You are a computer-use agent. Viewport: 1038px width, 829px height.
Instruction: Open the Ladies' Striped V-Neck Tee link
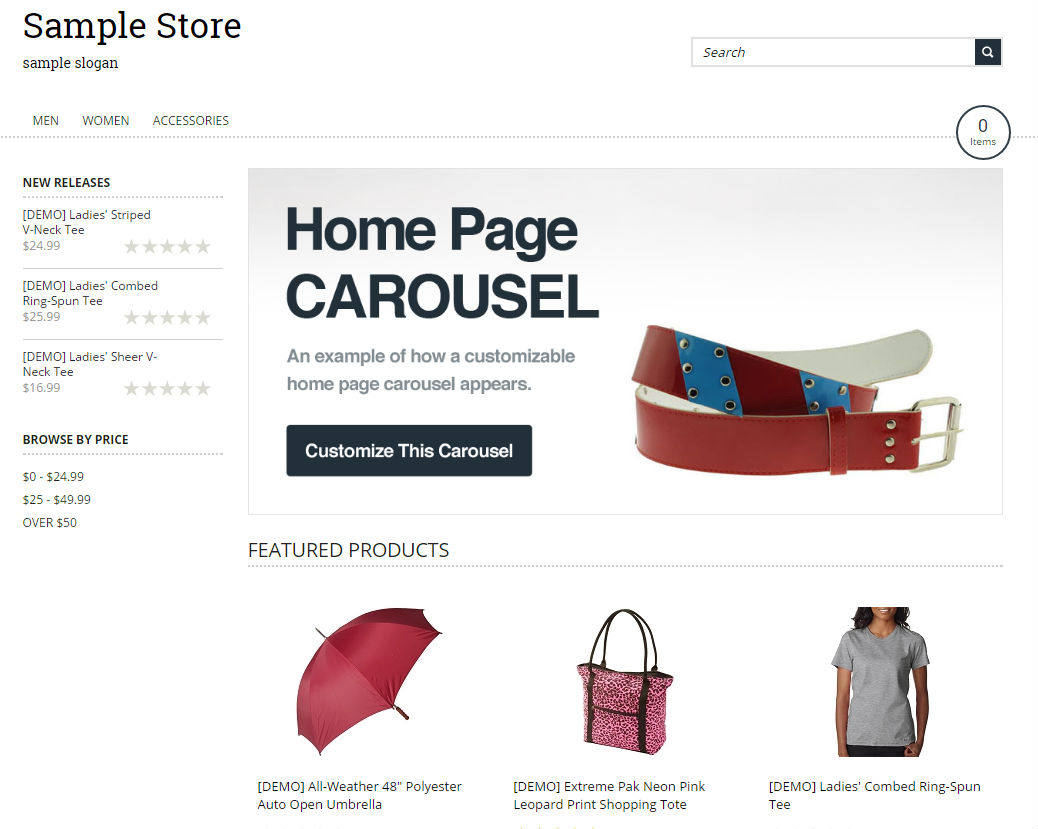87,222
